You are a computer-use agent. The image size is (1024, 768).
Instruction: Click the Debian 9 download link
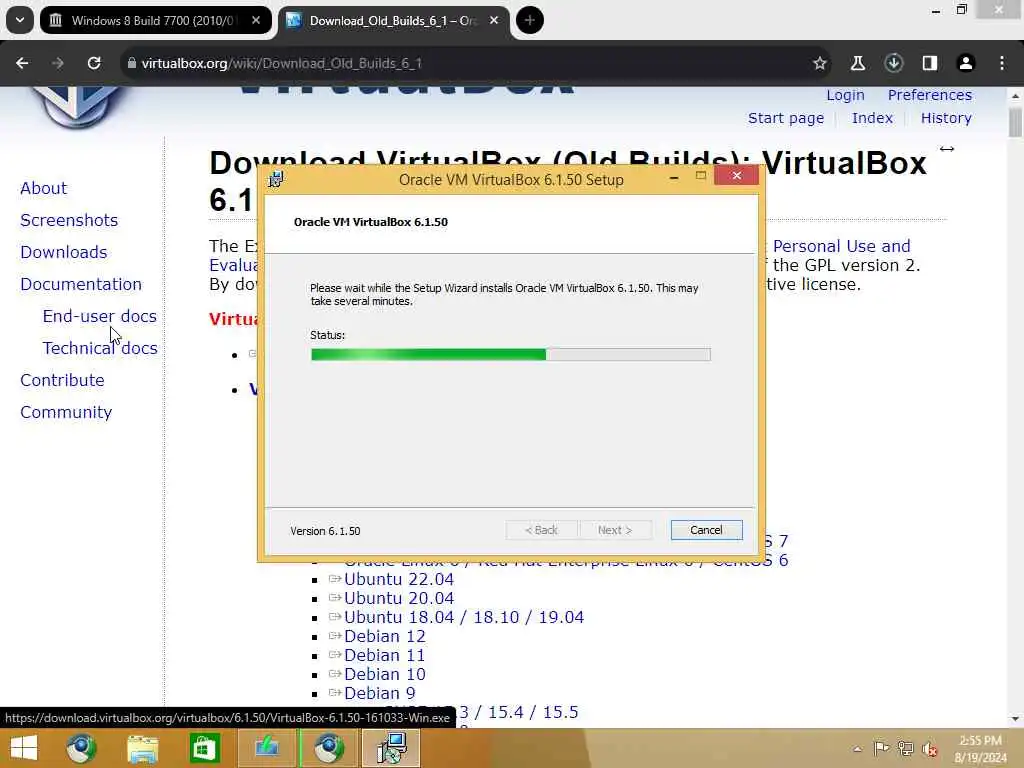coord(379,693)
